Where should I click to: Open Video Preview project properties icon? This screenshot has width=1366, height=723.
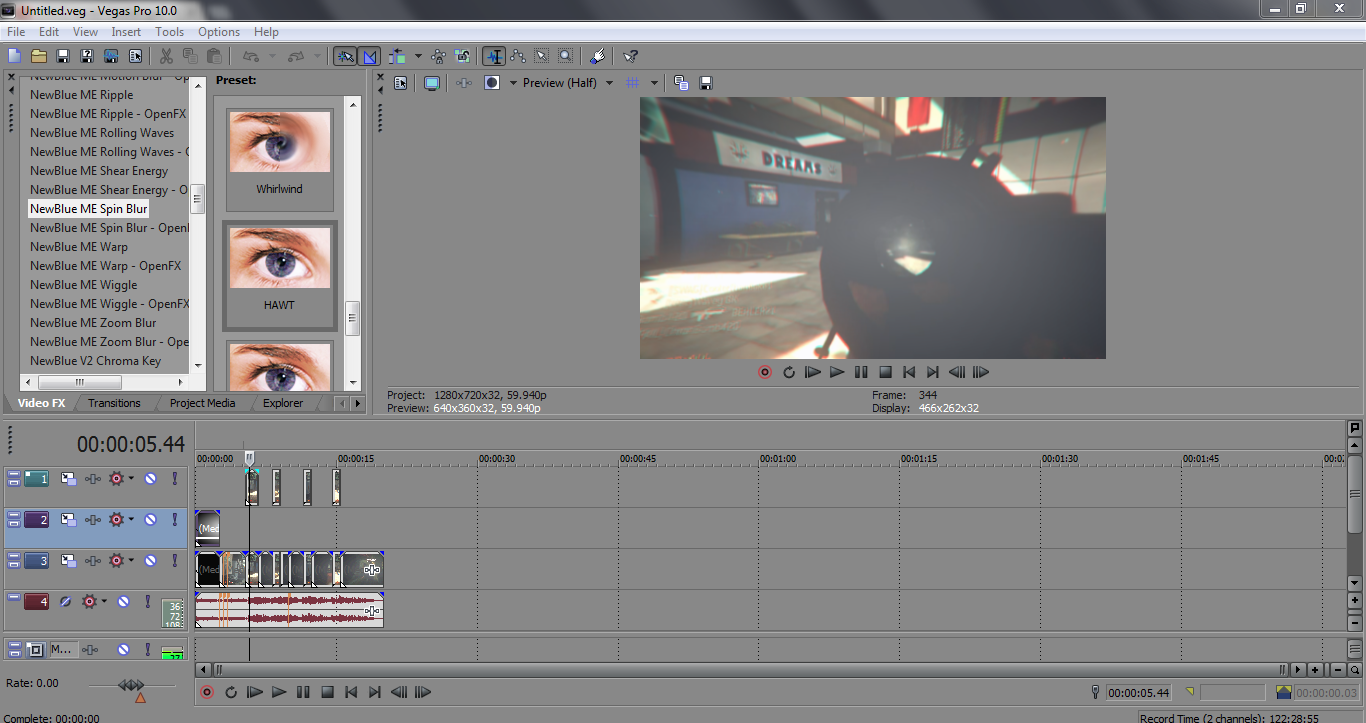pos(401,83)
